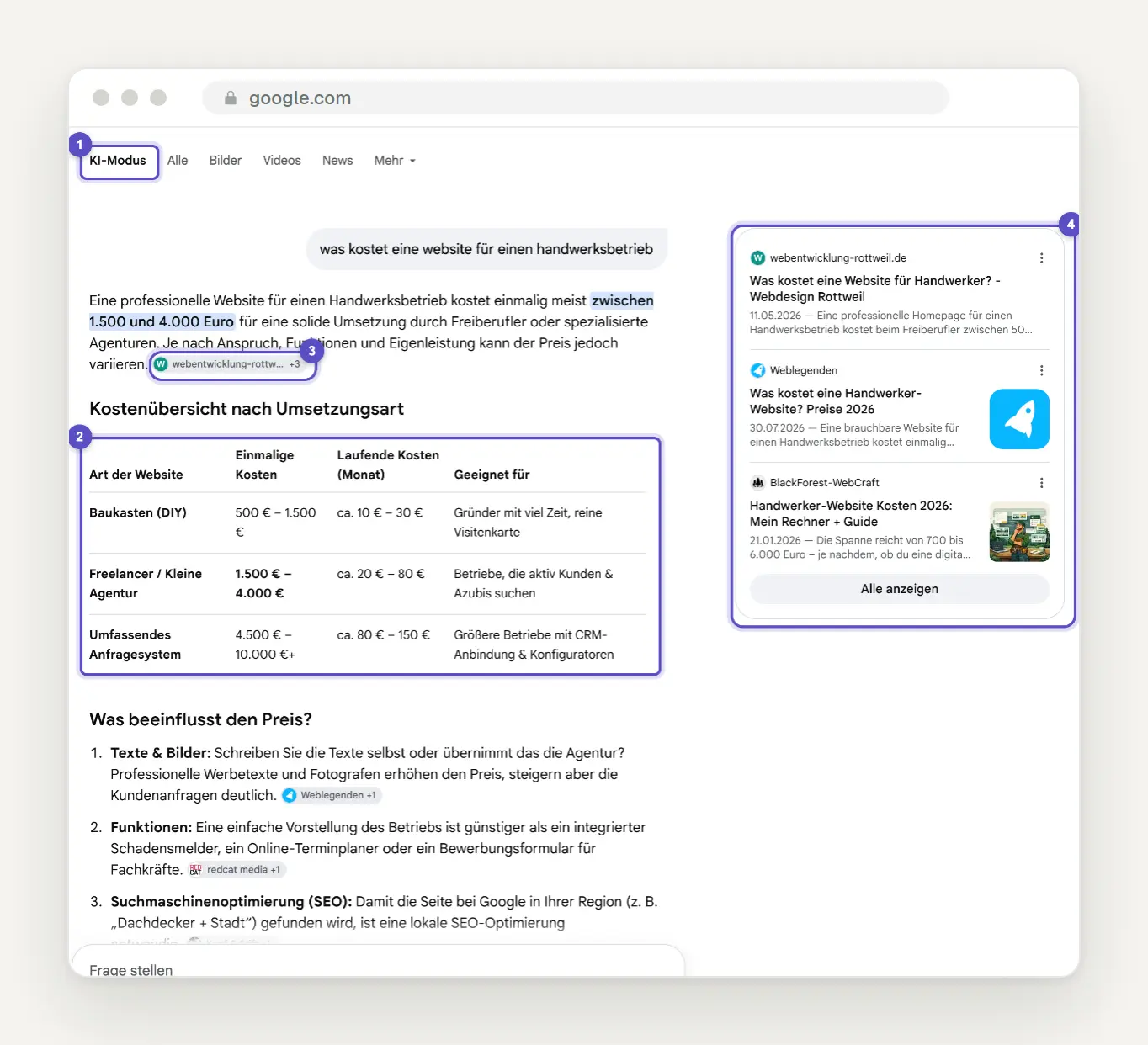The image size is (1148, 1045).
Task: Switch to the Alle tab
Action: [178, 161]
